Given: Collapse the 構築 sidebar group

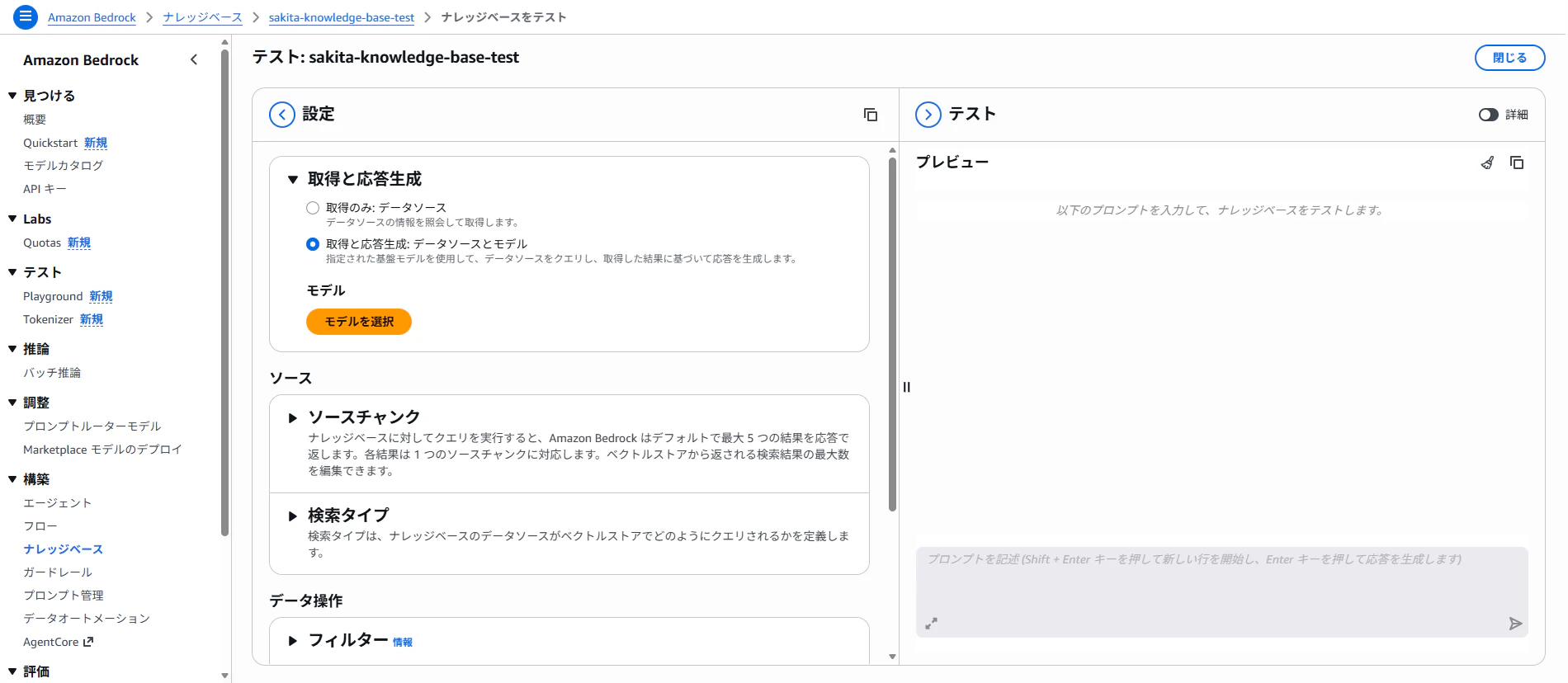Looking at the screenshot, I should tap(12, 479).
